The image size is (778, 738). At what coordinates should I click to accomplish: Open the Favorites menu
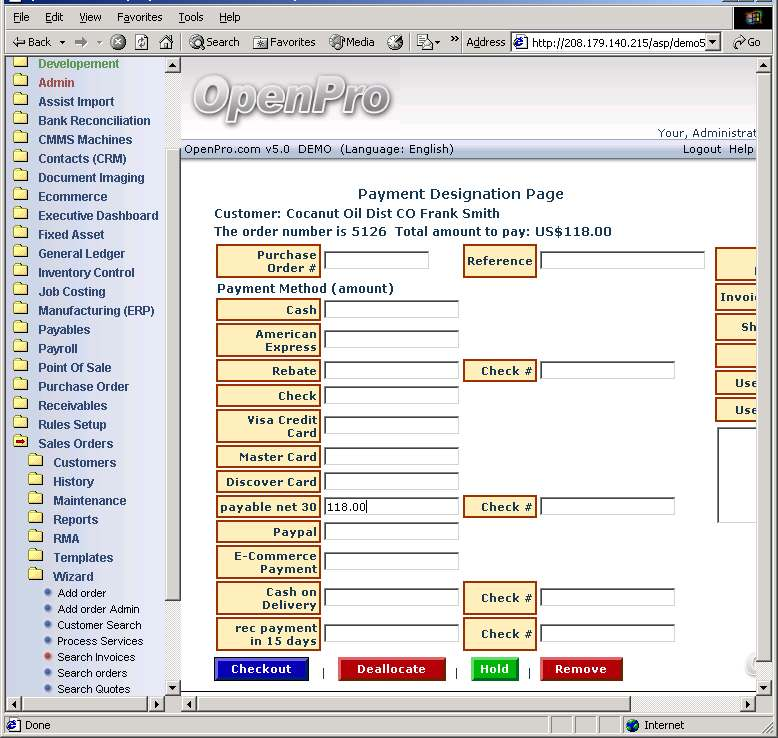coord(140,17)
